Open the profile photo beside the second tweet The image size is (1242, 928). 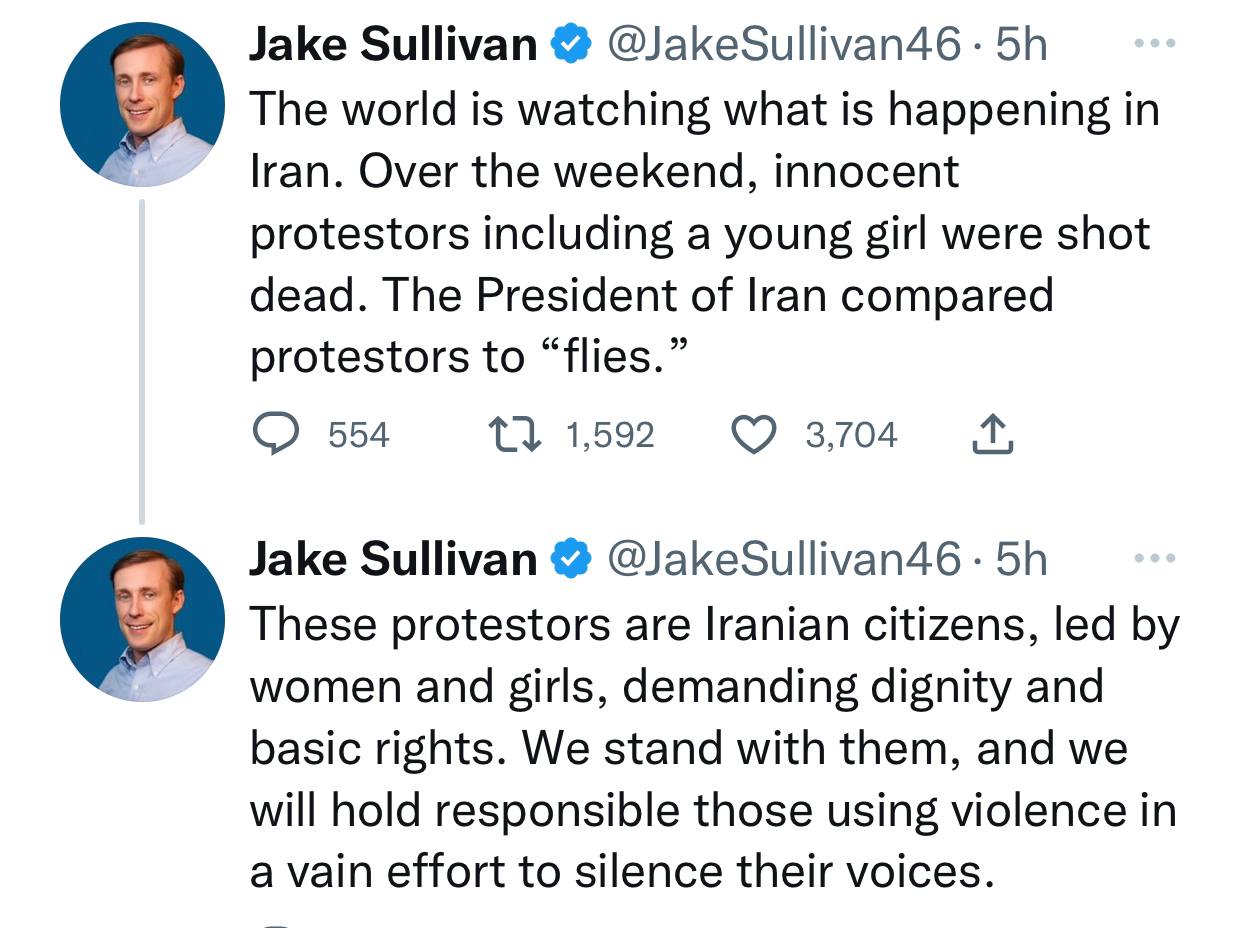(142, 618)
